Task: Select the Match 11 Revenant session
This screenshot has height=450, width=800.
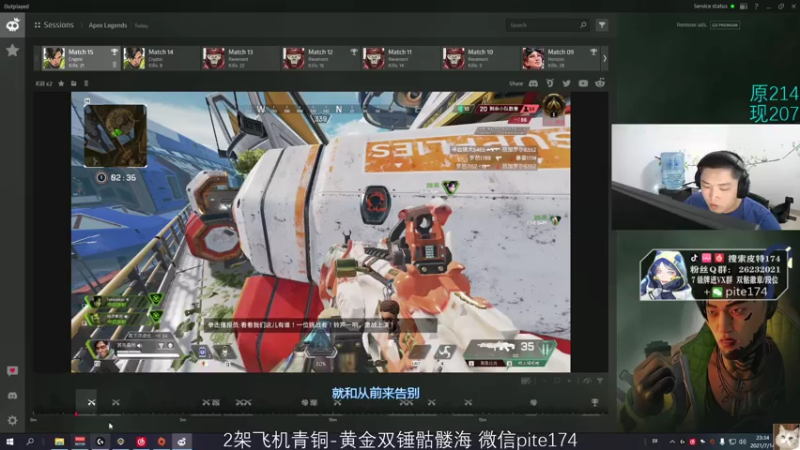Action: click(400, 58)
